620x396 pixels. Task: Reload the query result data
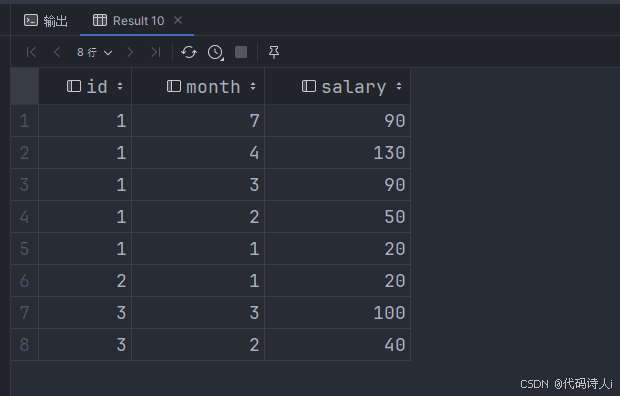[x=189, y=52]
